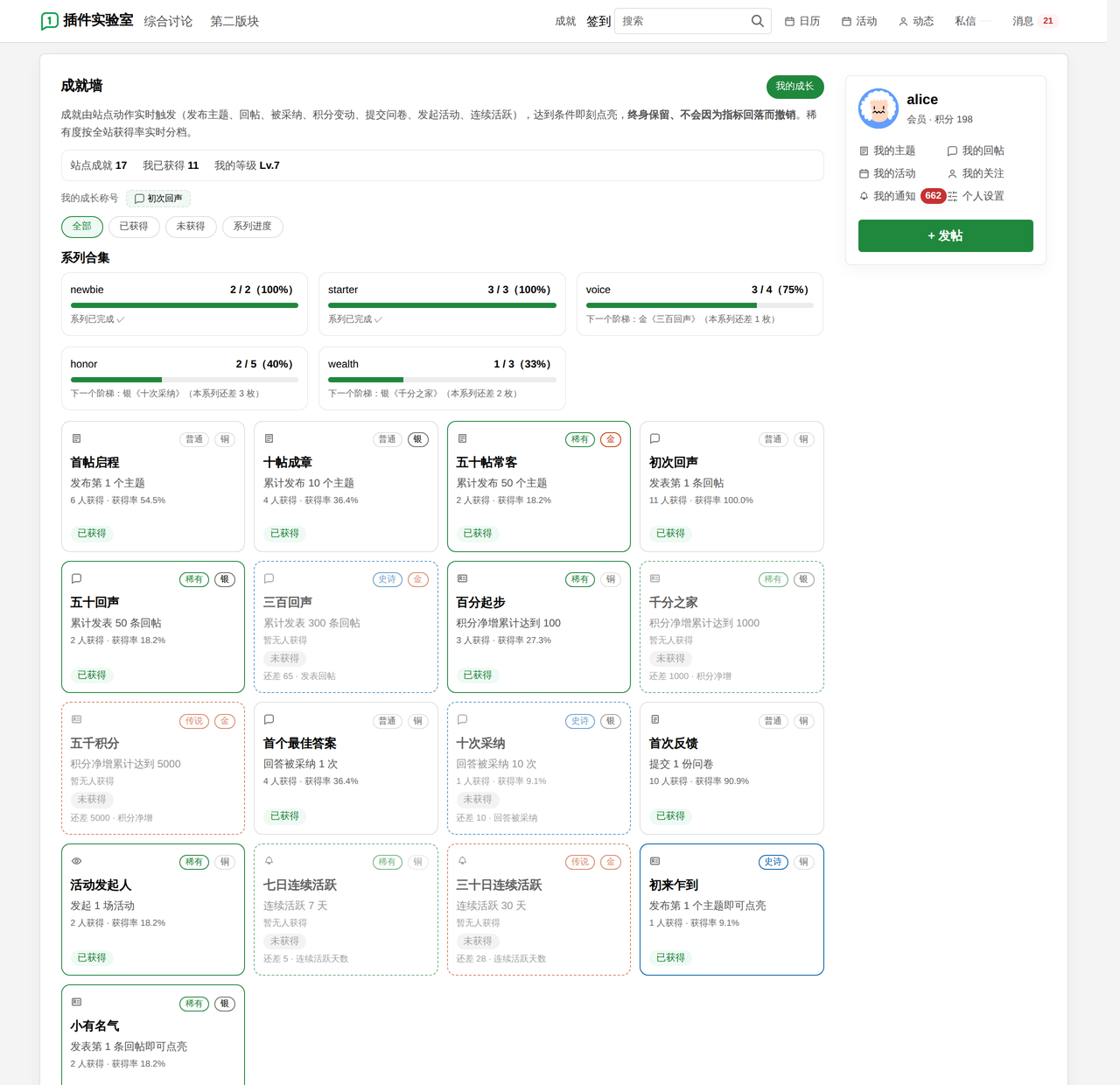Click the 插件实验室 logo icon
Viewport: 1120px width, 1085px height.
coord(50,21)
